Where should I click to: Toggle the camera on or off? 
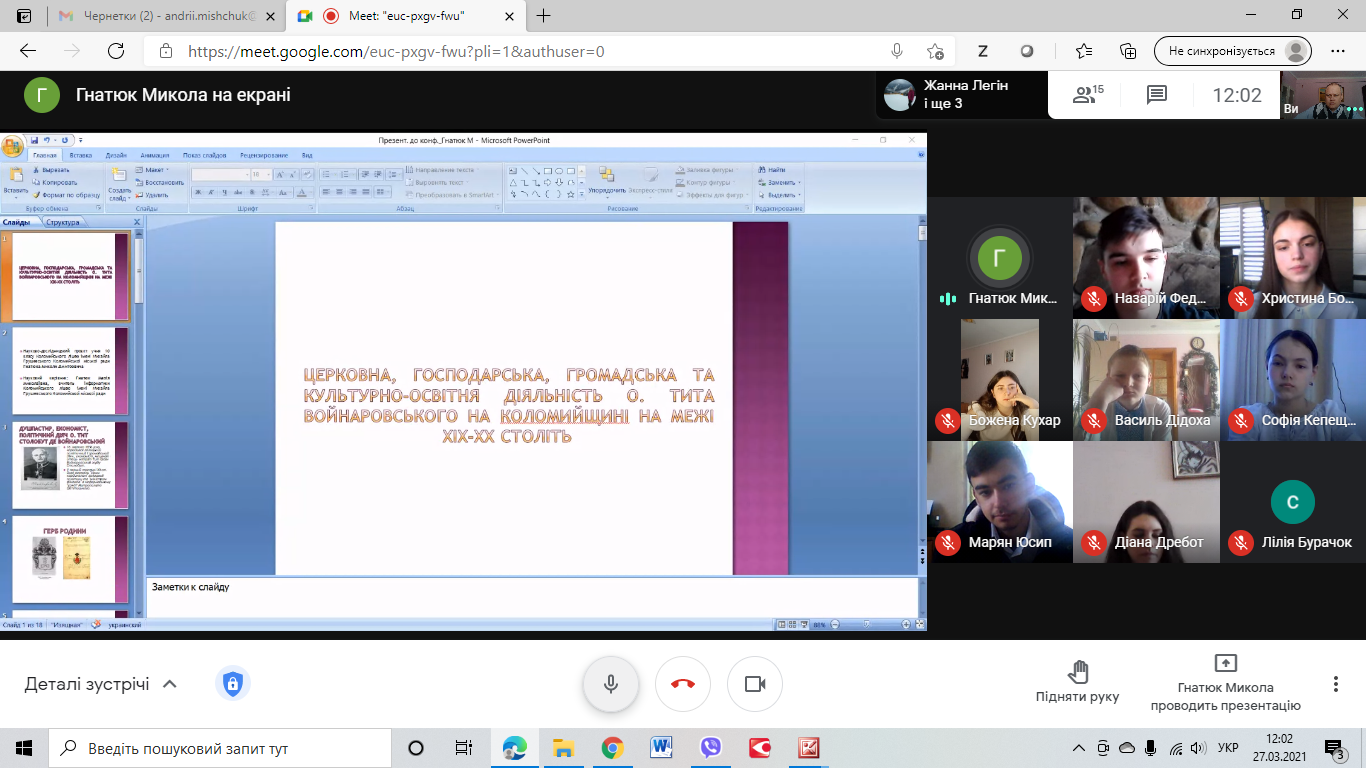(755, 684)
